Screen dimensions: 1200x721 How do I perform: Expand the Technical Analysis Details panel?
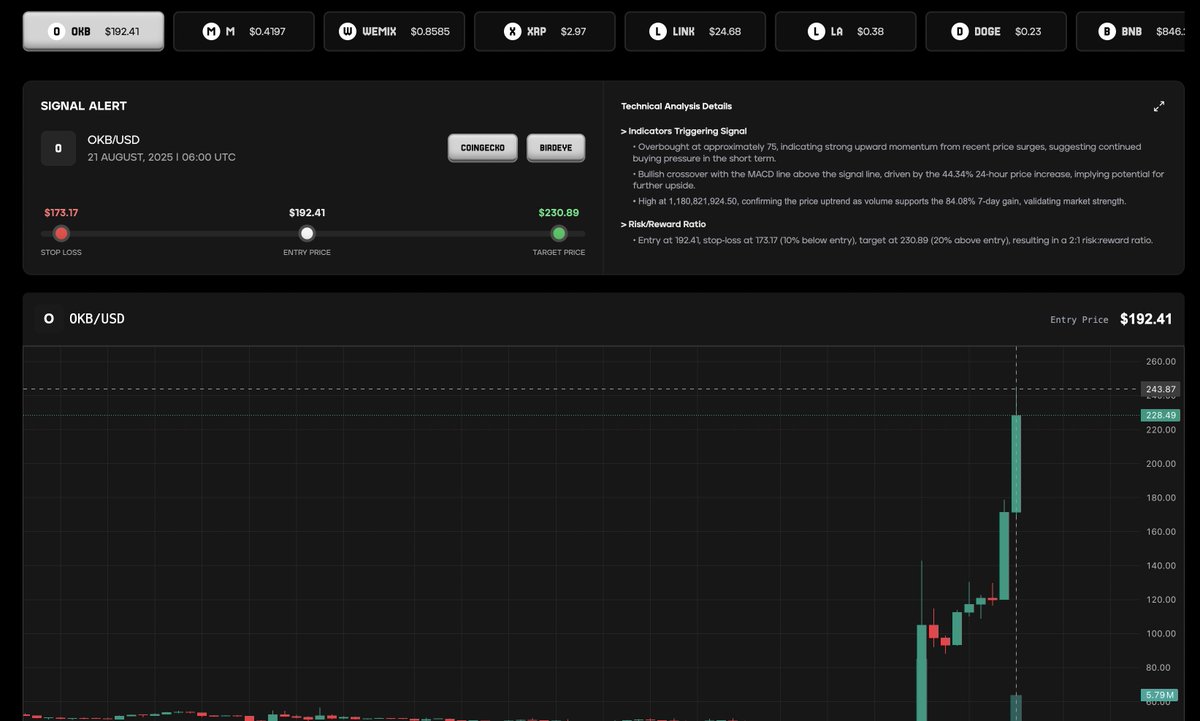1159,106
